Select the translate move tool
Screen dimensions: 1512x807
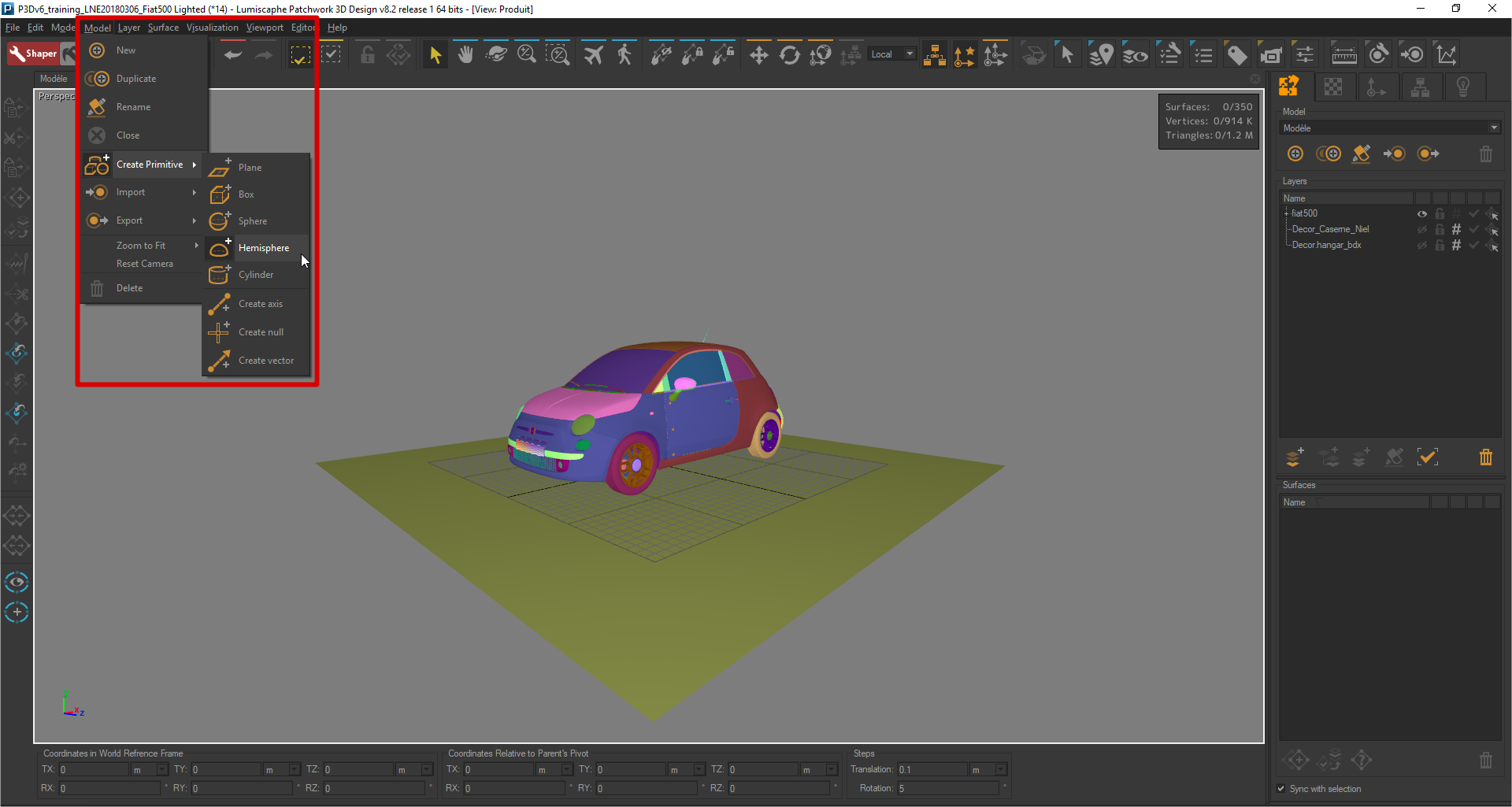(x=758, y=55)
